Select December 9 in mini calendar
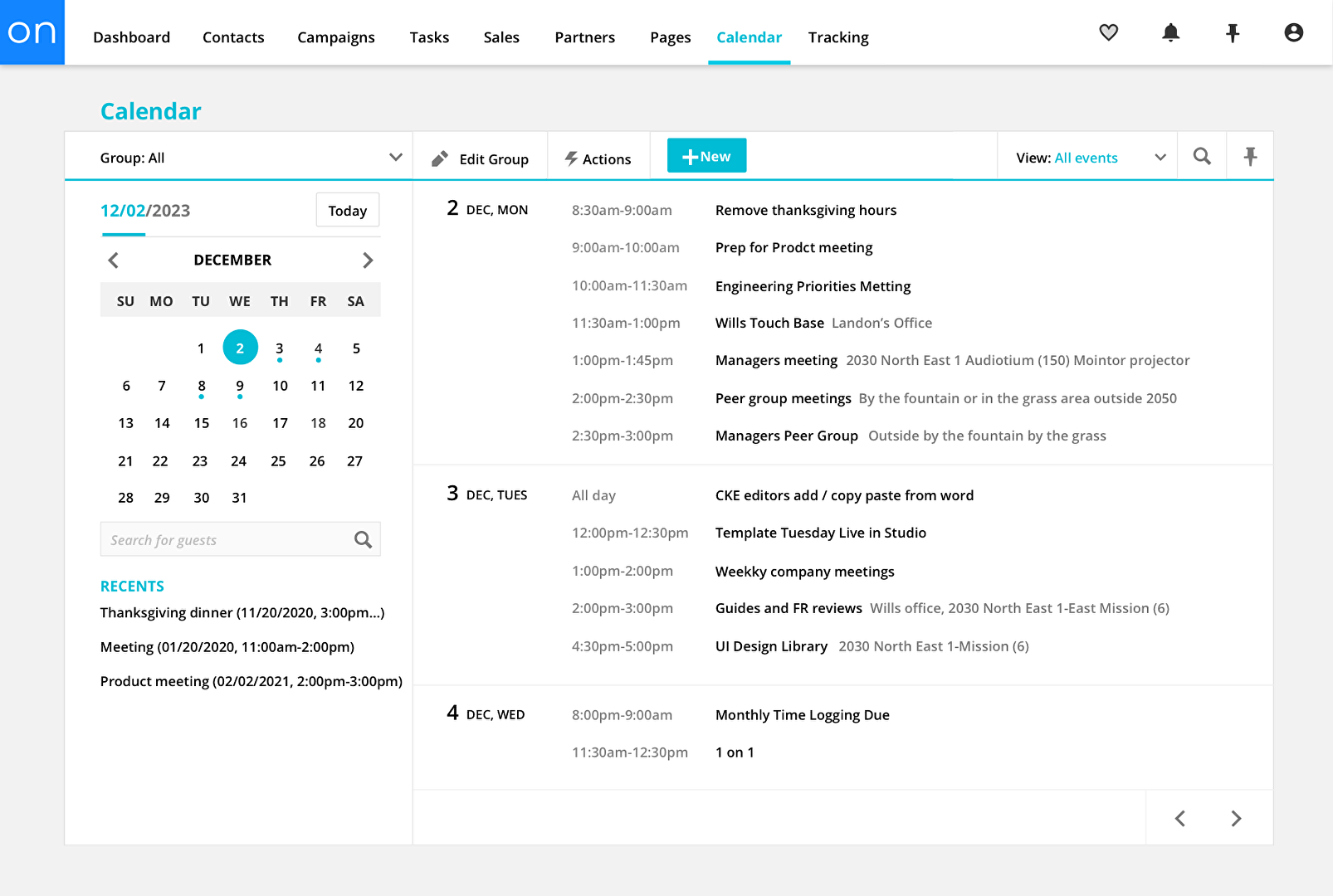Screen dimensions: 1333x896 [x=240, y=386]
